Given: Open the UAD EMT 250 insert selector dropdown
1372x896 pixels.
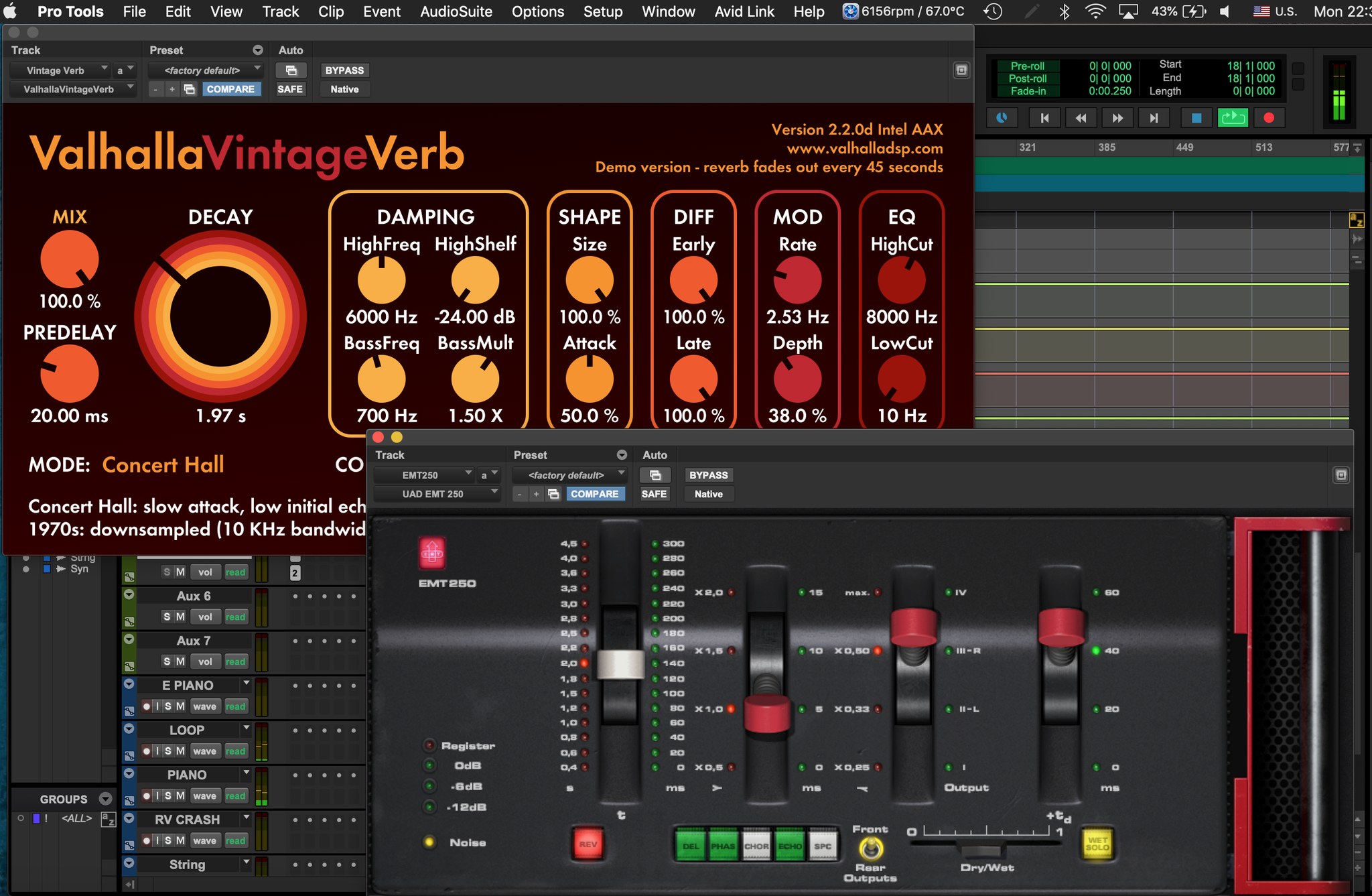Looking at the screenshot, I should pos(437,494).
